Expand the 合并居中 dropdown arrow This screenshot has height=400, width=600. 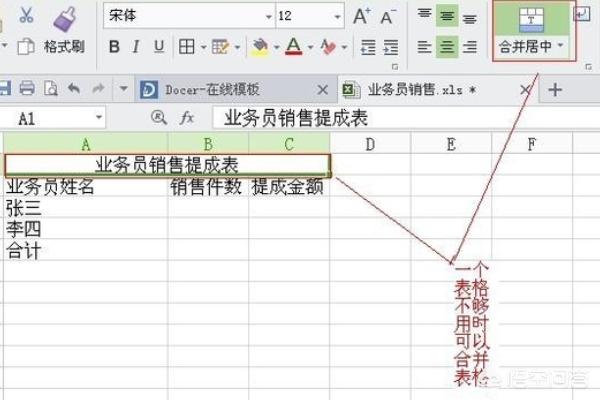pos(560,46)
